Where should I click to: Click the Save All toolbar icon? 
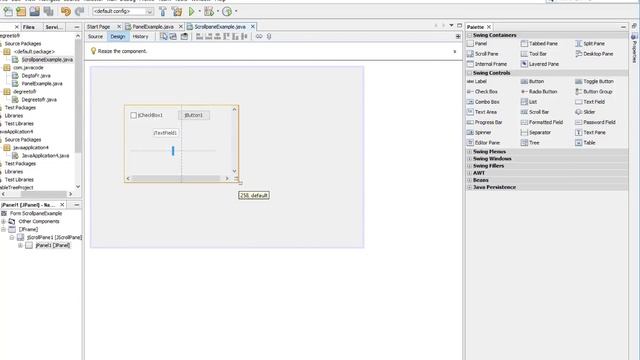49,11
